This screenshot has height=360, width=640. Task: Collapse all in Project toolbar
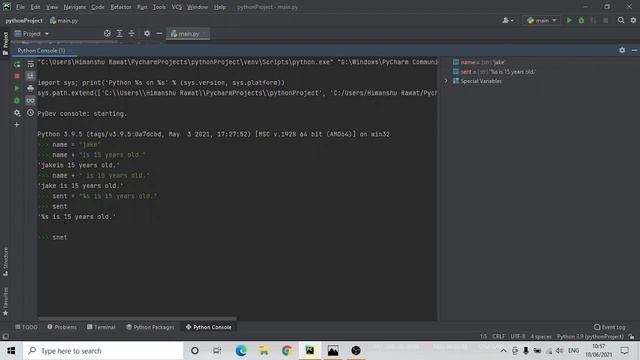(131, 33)
